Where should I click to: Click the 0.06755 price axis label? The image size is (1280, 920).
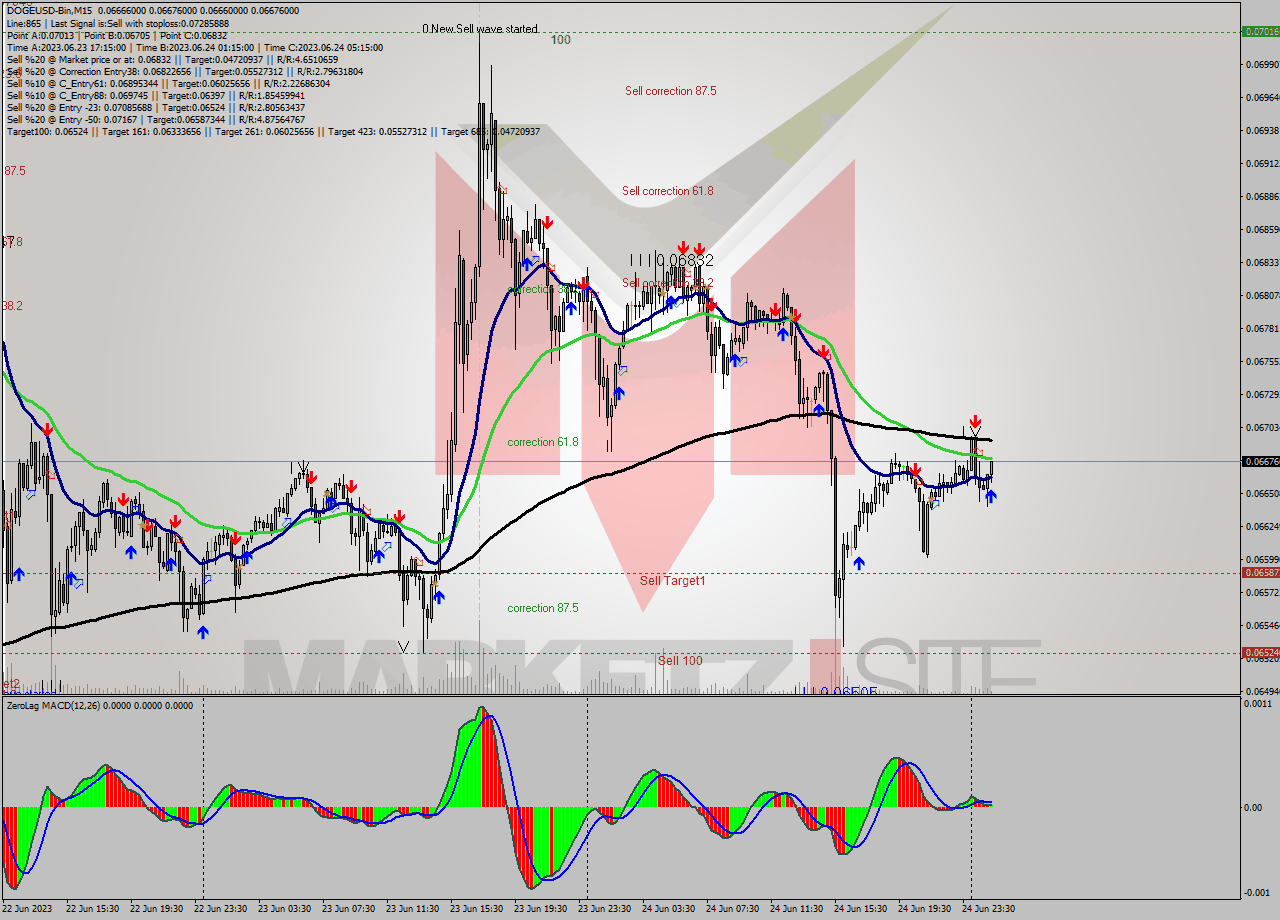[1261, 362]
